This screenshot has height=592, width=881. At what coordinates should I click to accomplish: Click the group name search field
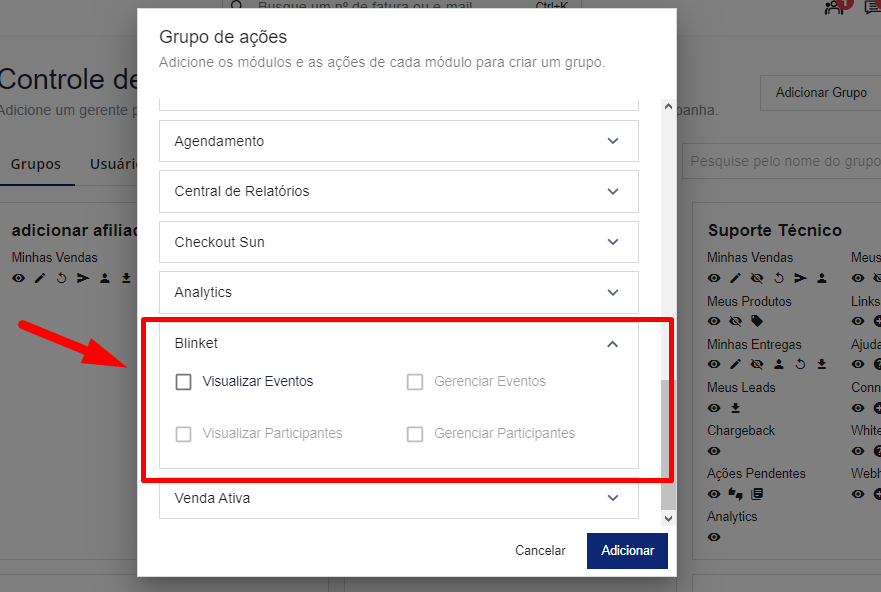click(782, 161)
